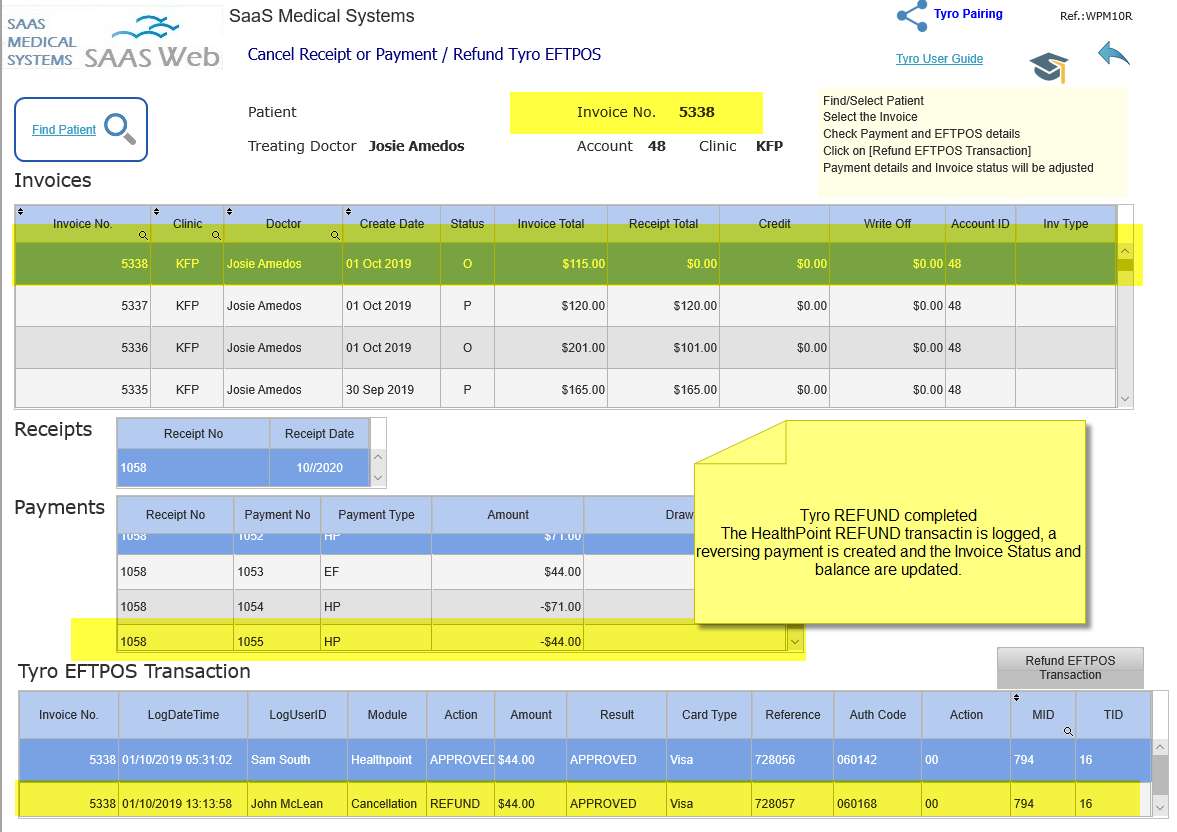Click the Invoices table scroll down arrow
The width and height of the screenshot is (1177, 832).
(1124, 399)
